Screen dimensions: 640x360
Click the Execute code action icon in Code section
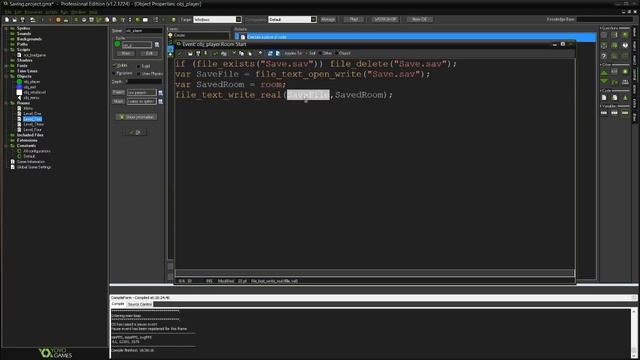[x=604, y=98]
